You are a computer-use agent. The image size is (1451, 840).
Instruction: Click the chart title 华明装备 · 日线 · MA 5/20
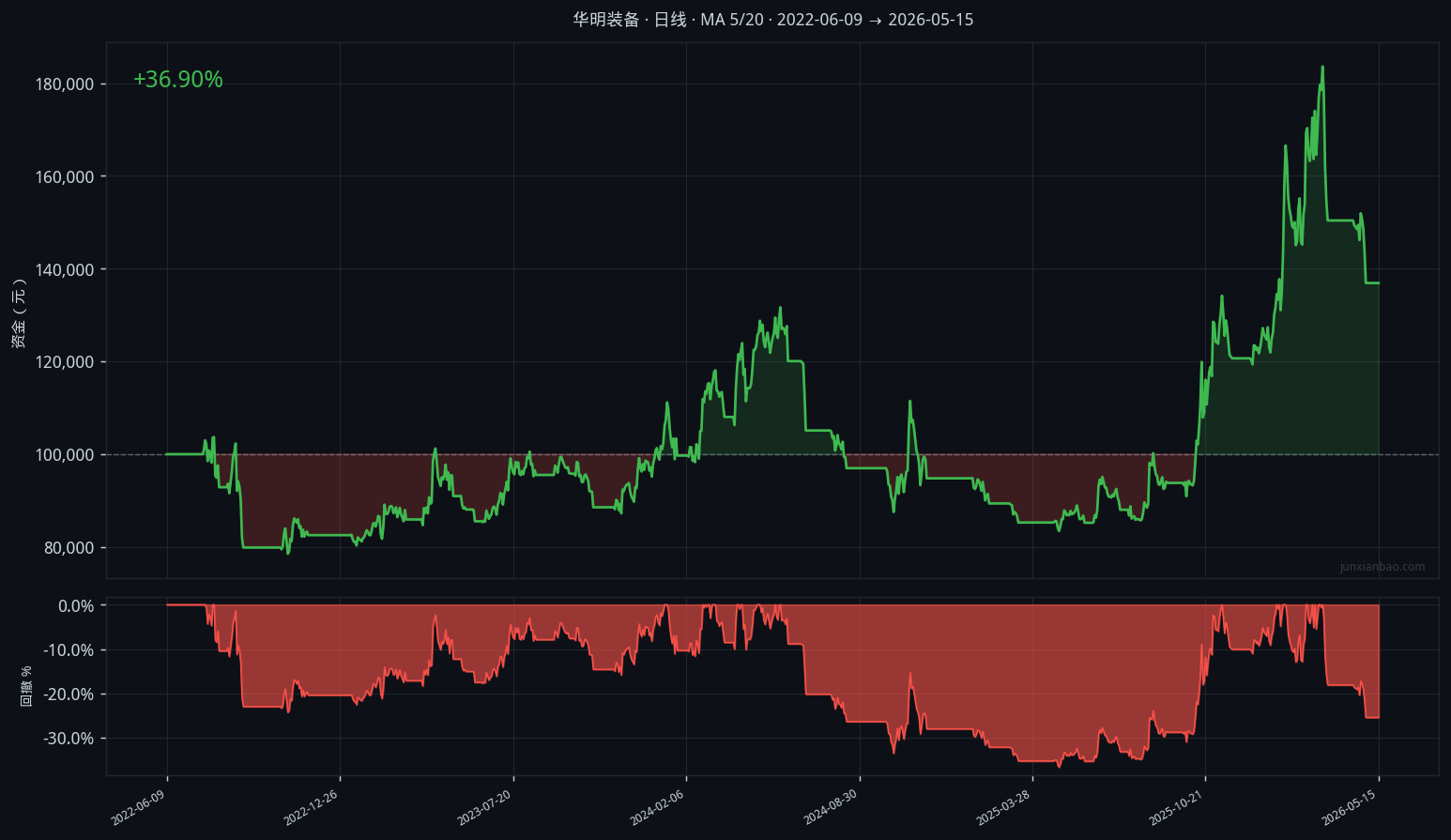pyautogui.click(x=773, y=20)
